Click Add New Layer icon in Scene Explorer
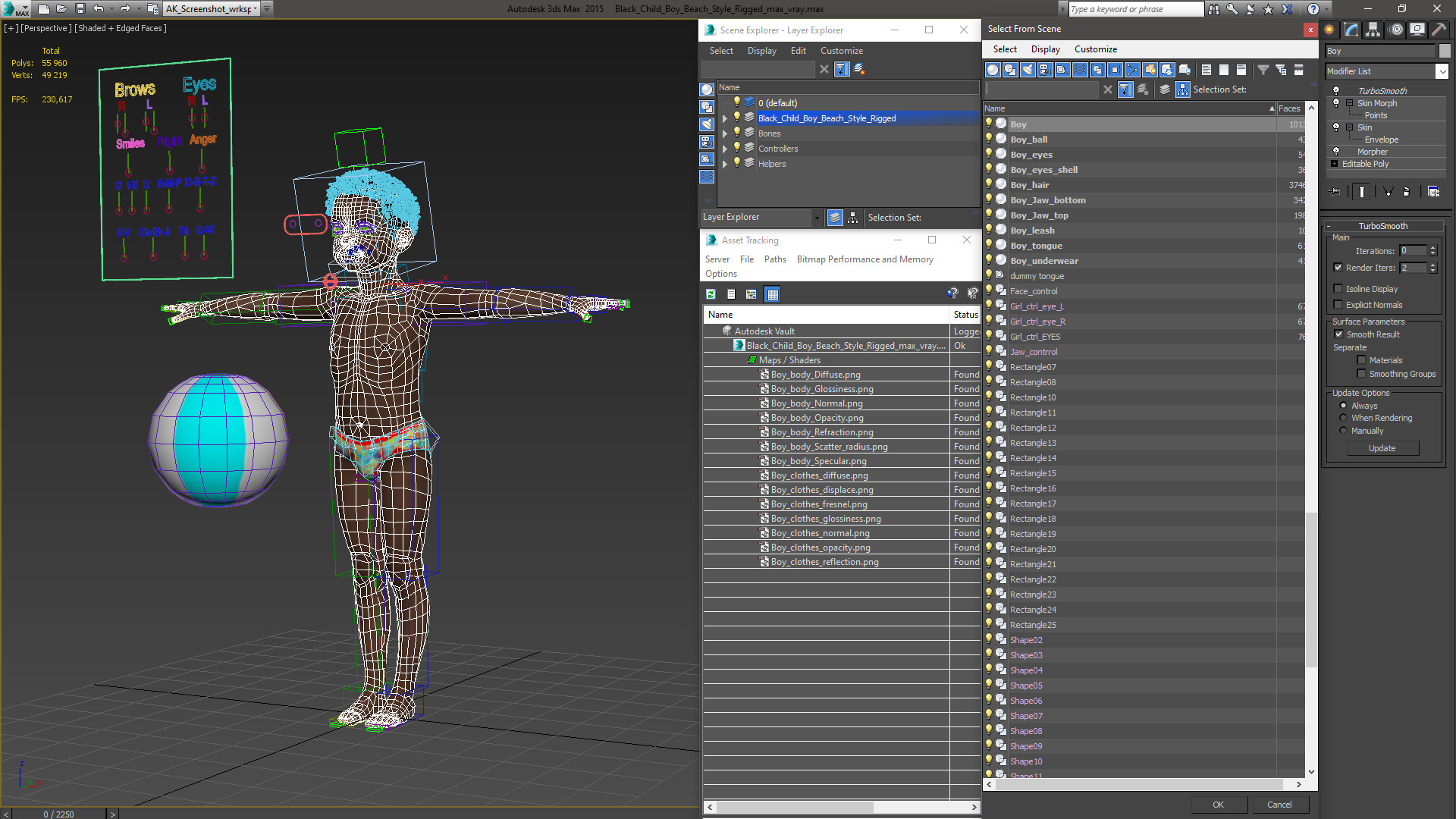 click(859, 69)
